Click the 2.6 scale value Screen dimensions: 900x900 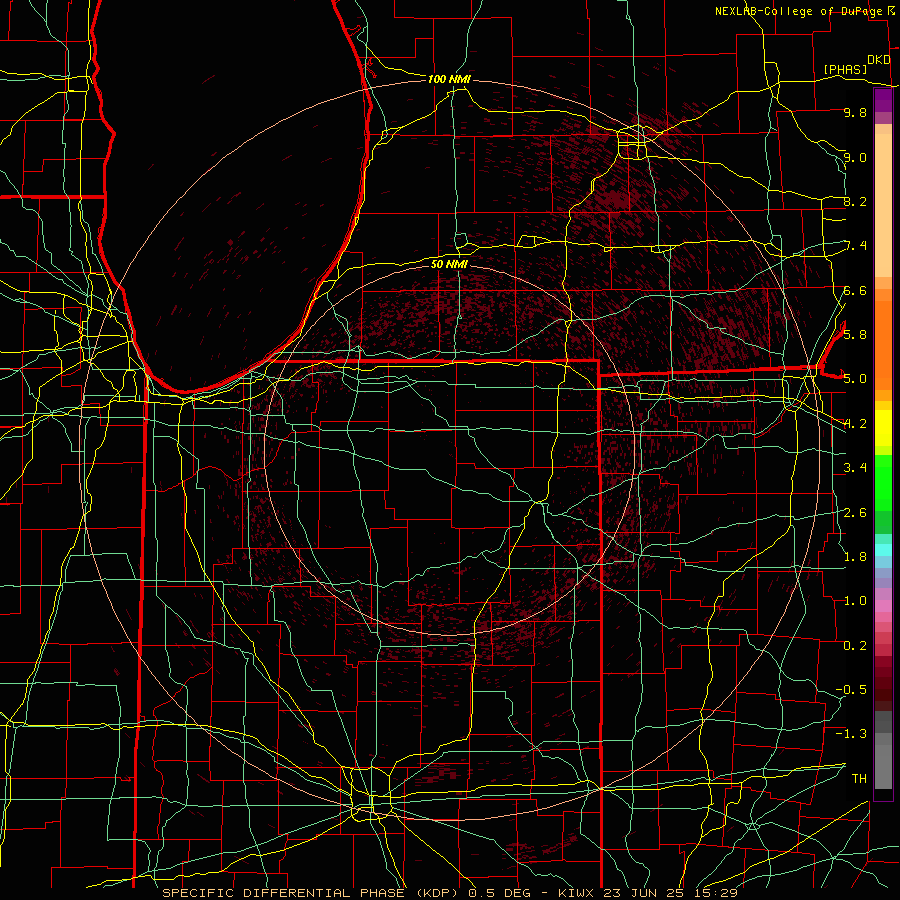[x=855, y=513]
